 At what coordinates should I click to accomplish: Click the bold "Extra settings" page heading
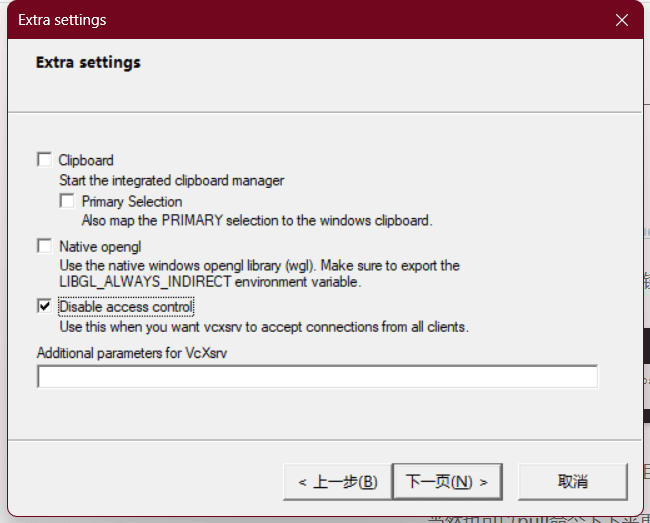88,62
